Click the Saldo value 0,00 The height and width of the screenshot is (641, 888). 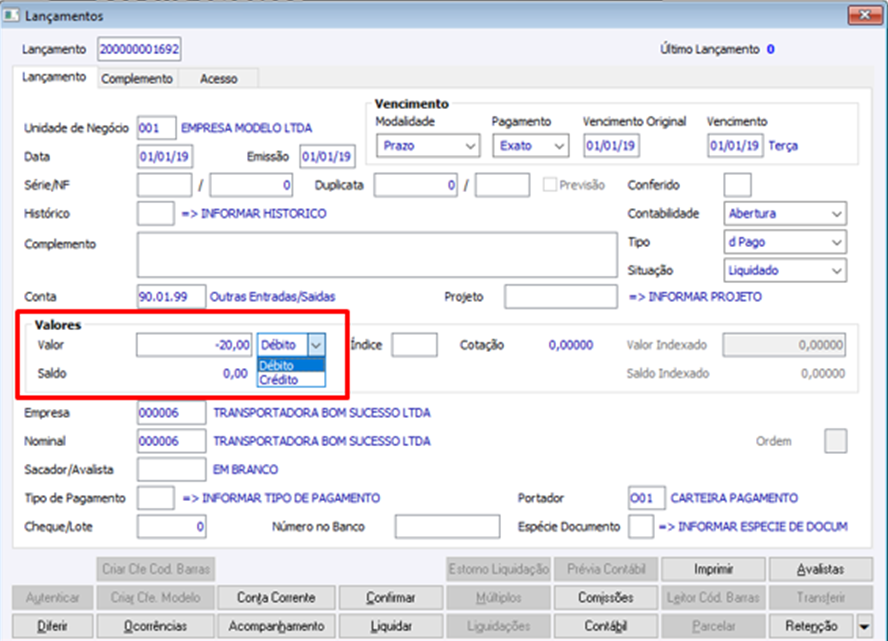[x=235, y=374]
